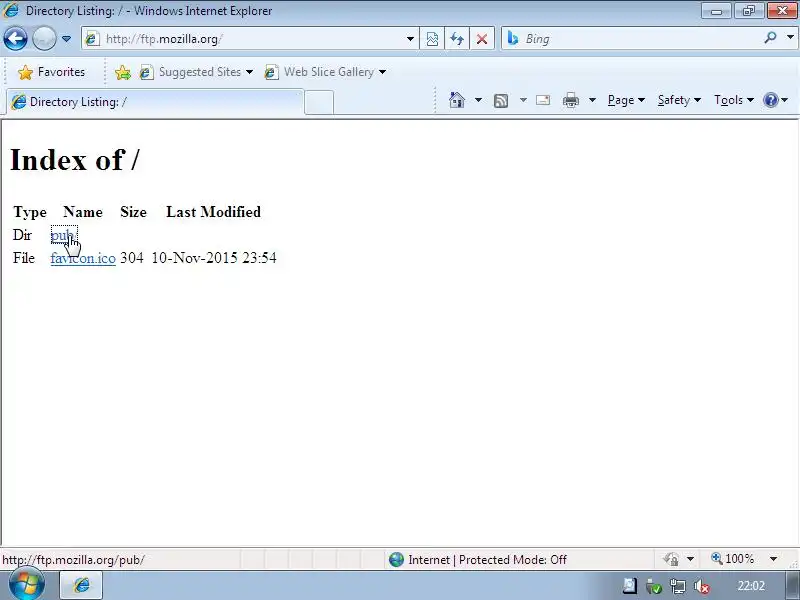Viewport: 800px width, 600px height.
Task: Open the Favorites center button
Action: [52, 72]
